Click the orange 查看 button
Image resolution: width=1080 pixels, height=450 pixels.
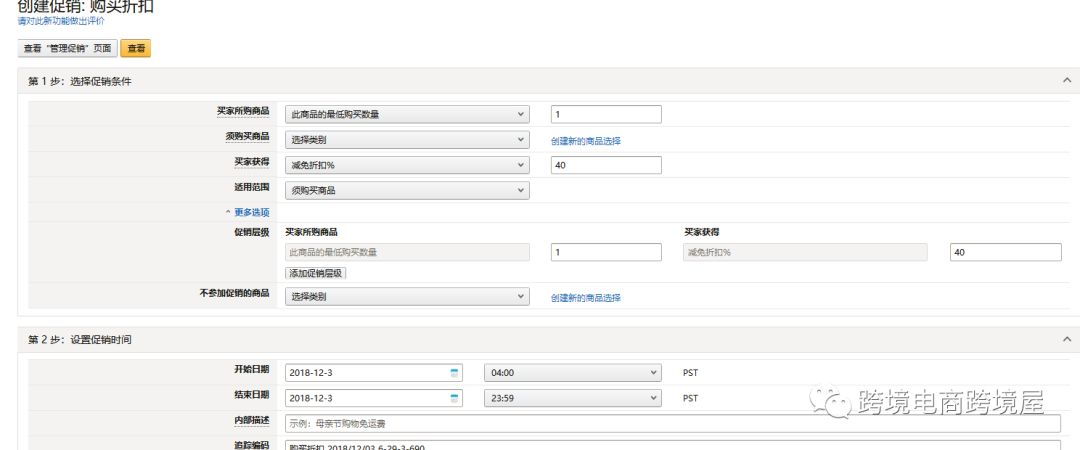(x=136, y=48)
